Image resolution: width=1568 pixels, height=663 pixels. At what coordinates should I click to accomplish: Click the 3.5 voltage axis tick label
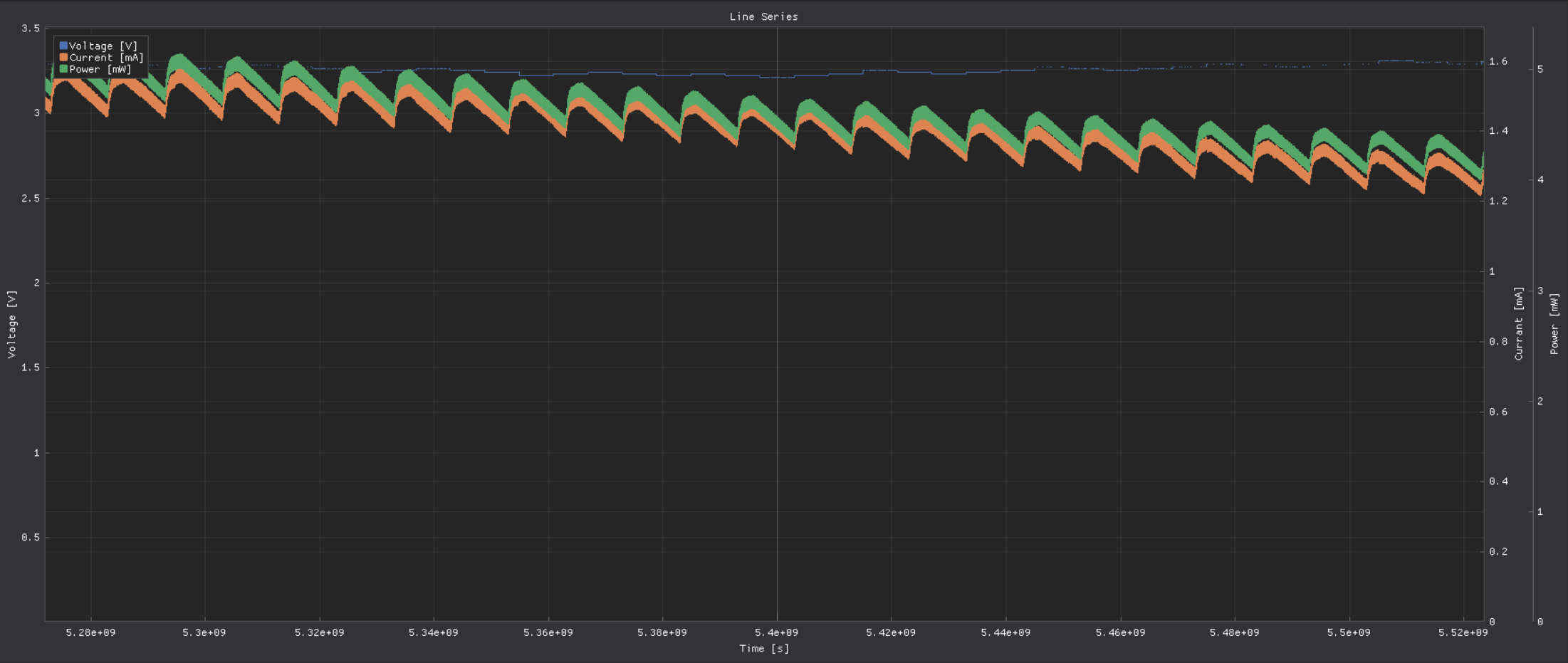pyautogui.click(x=31, y=28)
